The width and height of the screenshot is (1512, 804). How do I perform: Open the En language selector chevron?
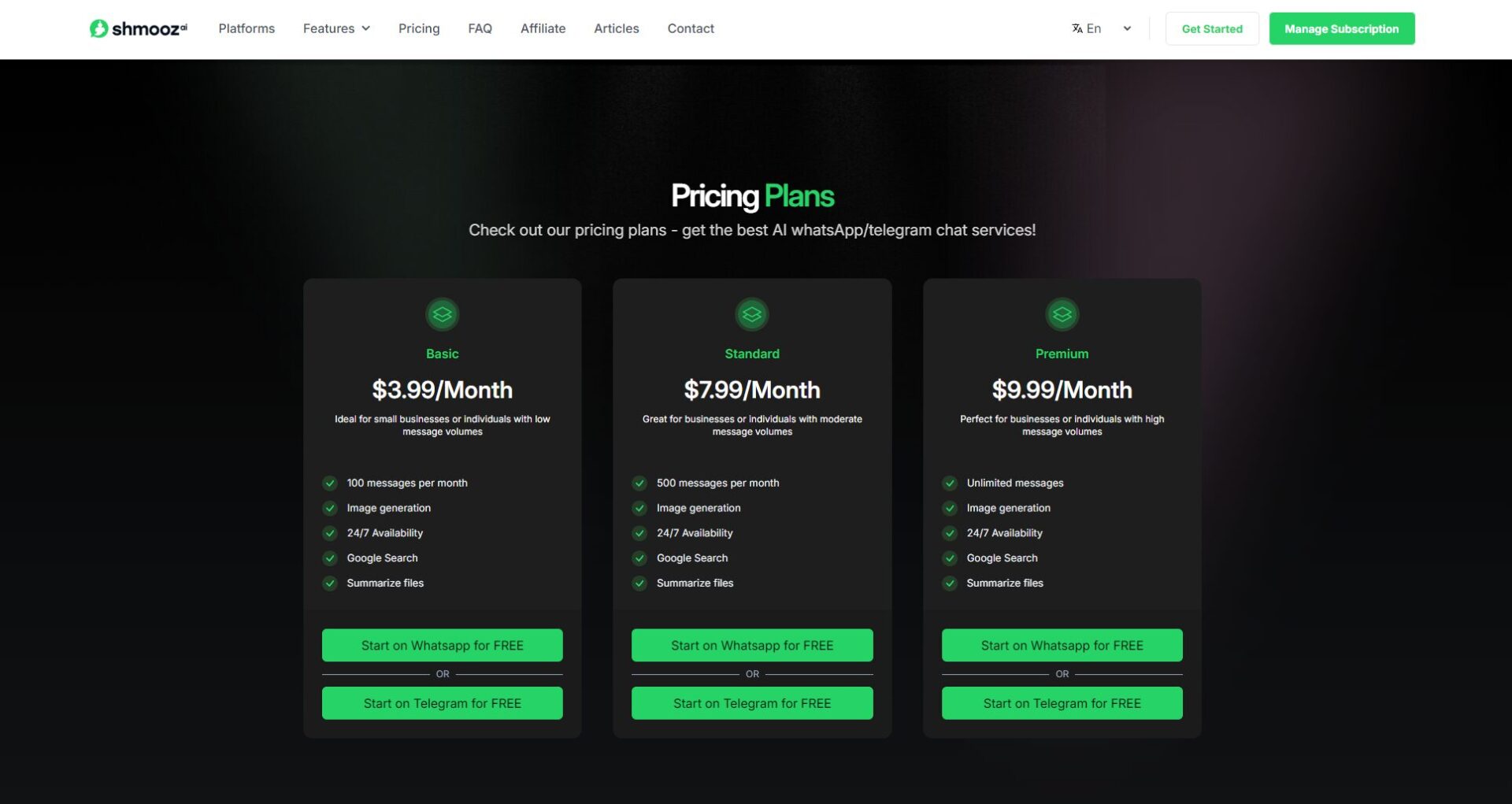(x=1127, y=28)
